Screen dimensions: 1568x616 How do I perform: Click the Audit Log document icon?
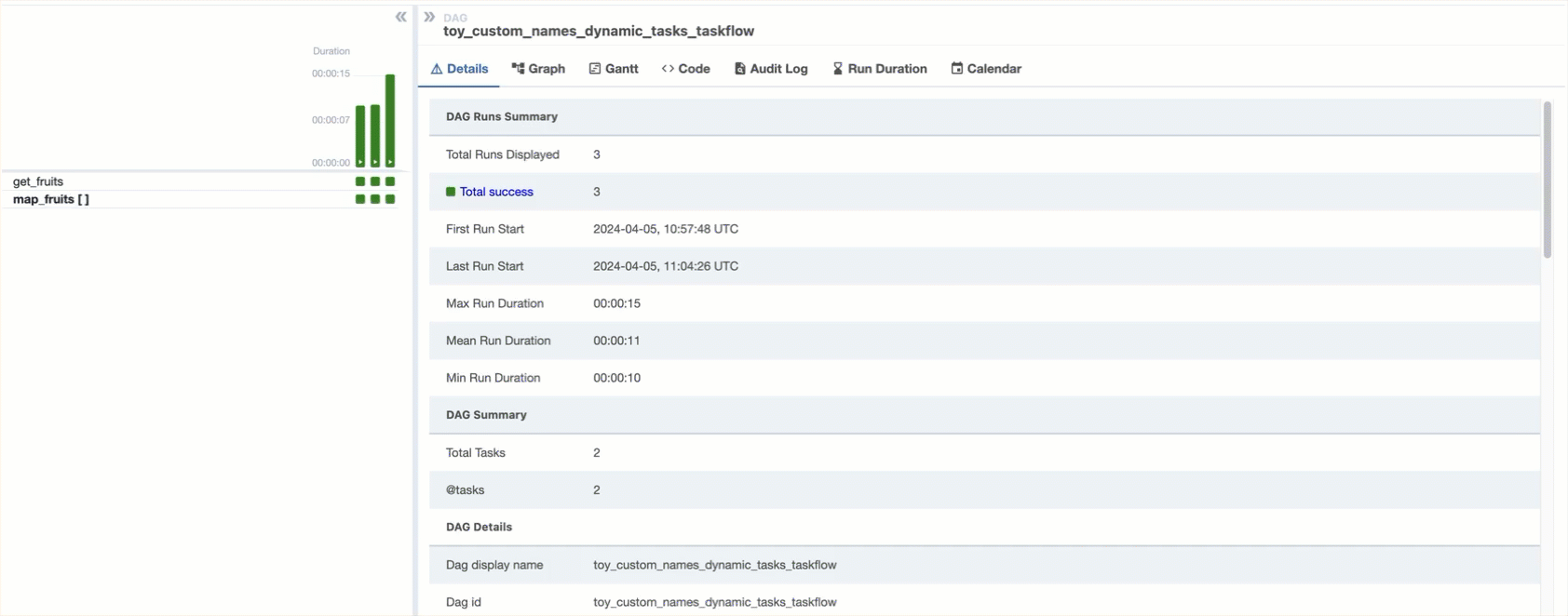point(739,69)
